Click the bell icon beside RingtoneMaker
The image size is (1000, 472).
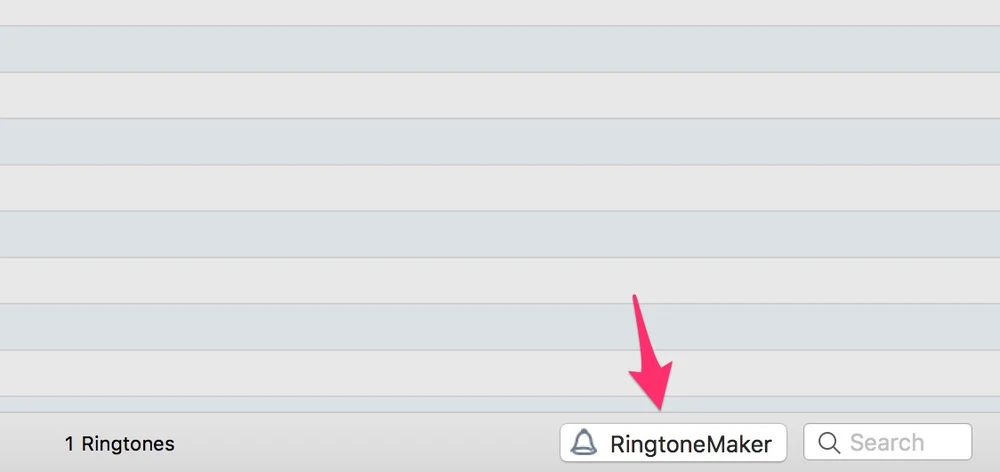click(583, 443)
